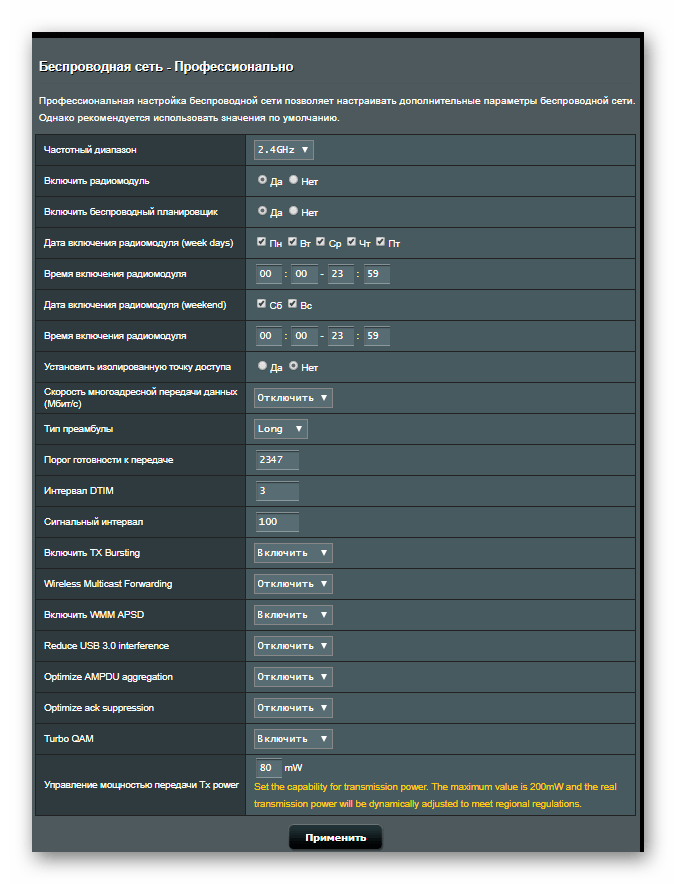Toggle the Сб weekend checkbox

coord(261,304)
